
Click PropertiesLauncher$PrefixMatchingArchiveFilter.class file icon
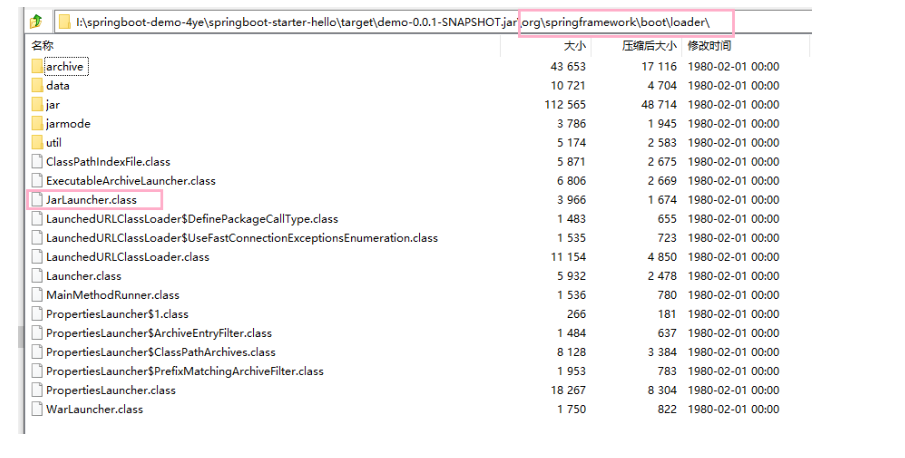click(38, 371)
